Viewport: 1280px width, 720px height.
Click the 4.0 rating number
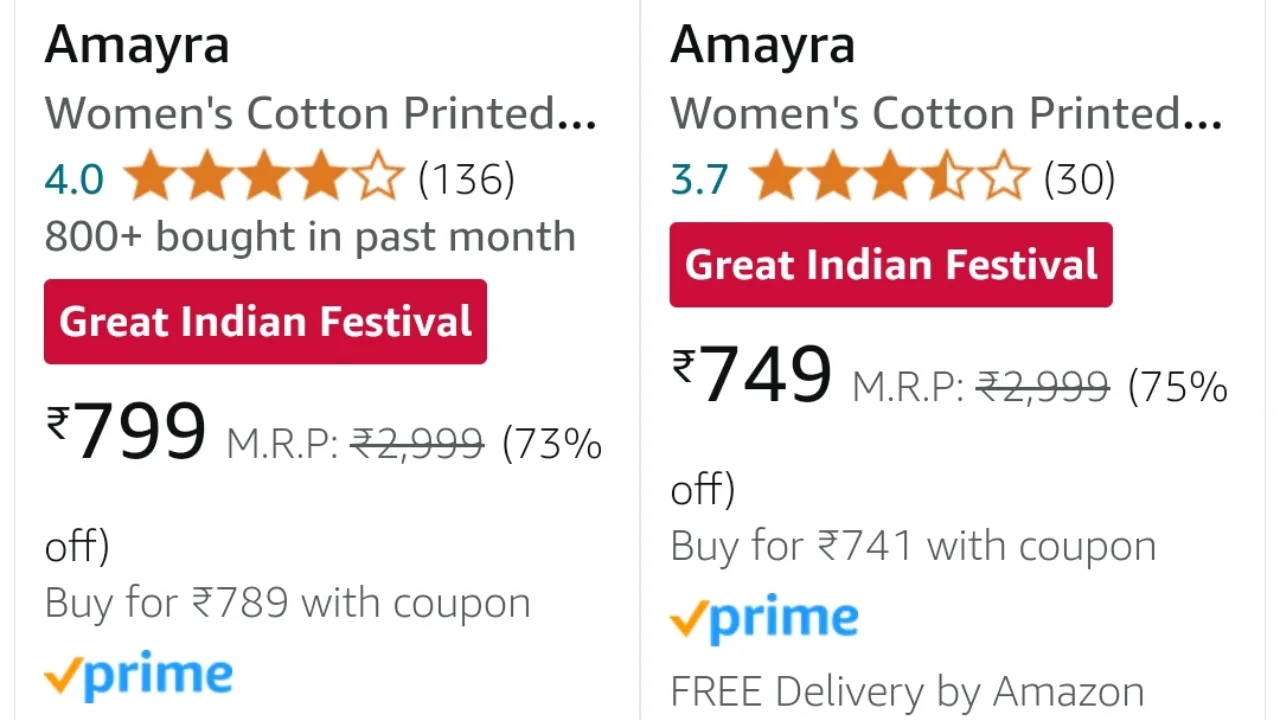click(x=74, y=180)
